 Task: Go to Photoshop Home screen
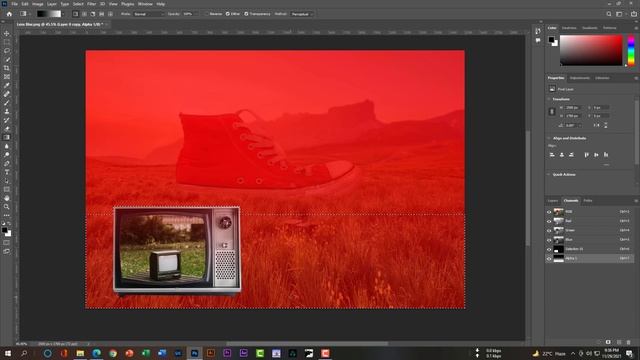(9, 14)
